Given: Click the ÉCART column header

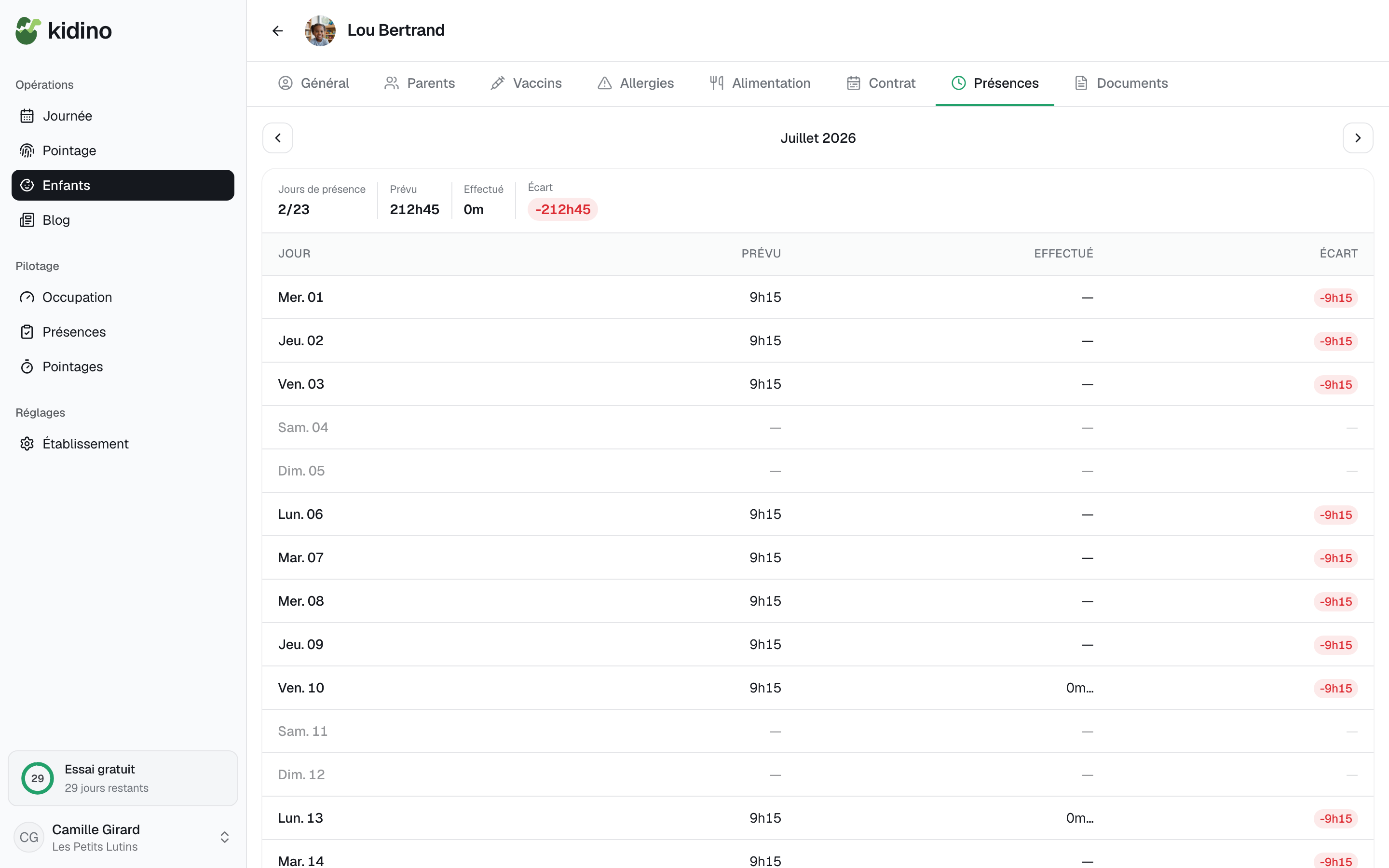Looking at the screenshot, I should pyautogui.click(x=1338, y=254).
